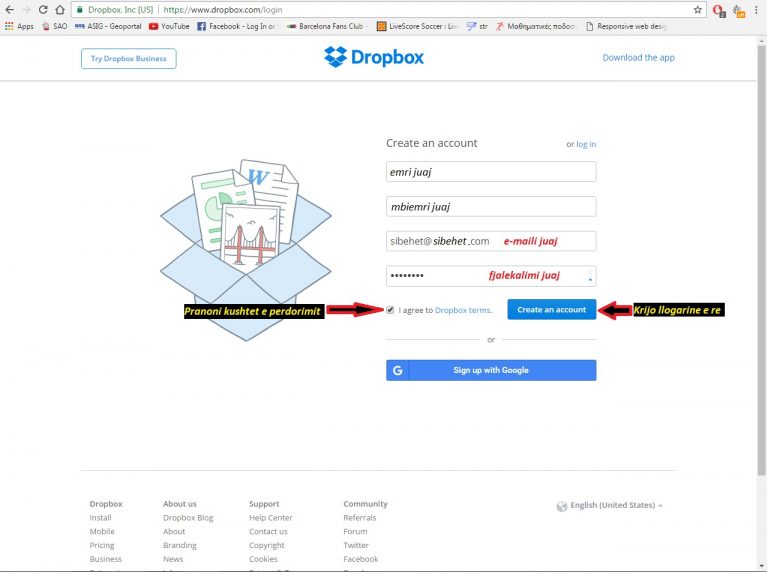This screenshot has width=768, height=572.
Task: Open the News footer link
Action: coord(173,559)
